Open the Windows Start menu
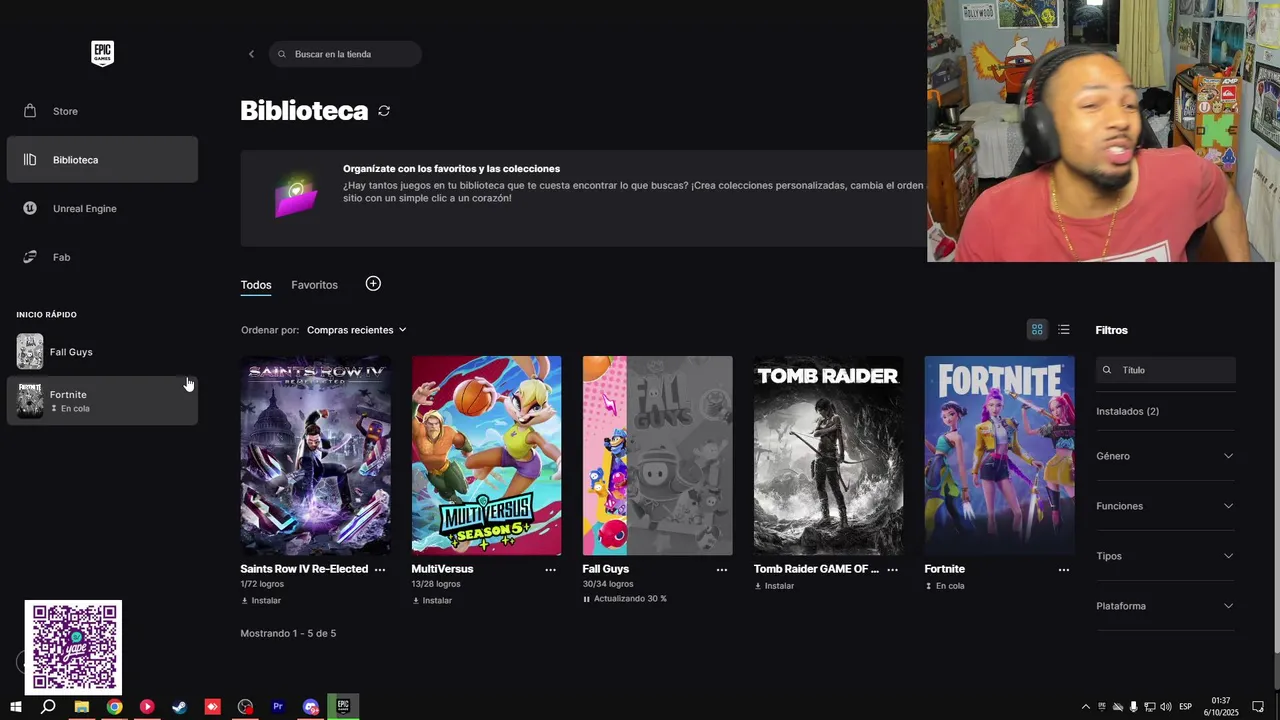1280x720 pixels. [x=16, y=707]
